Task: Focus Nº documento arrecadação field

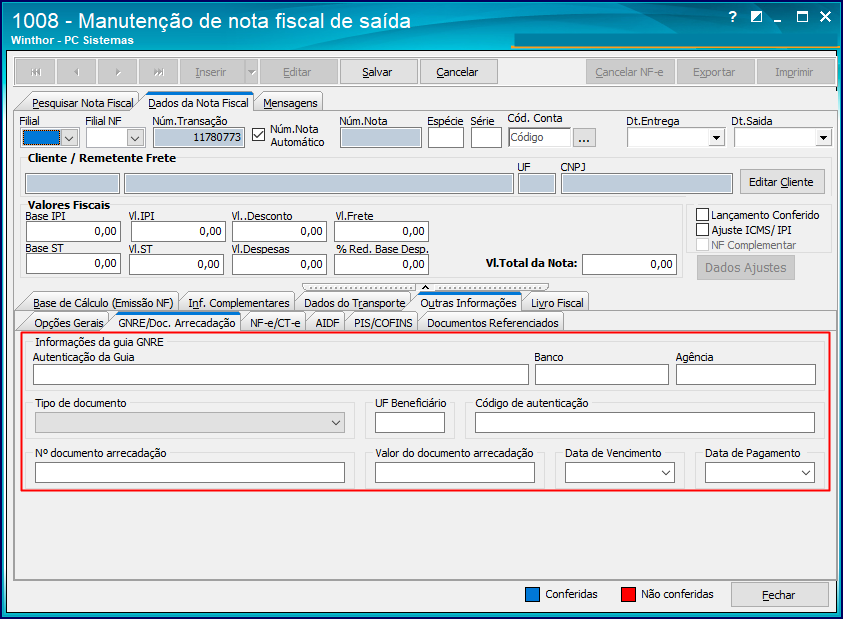Action: 190,473
